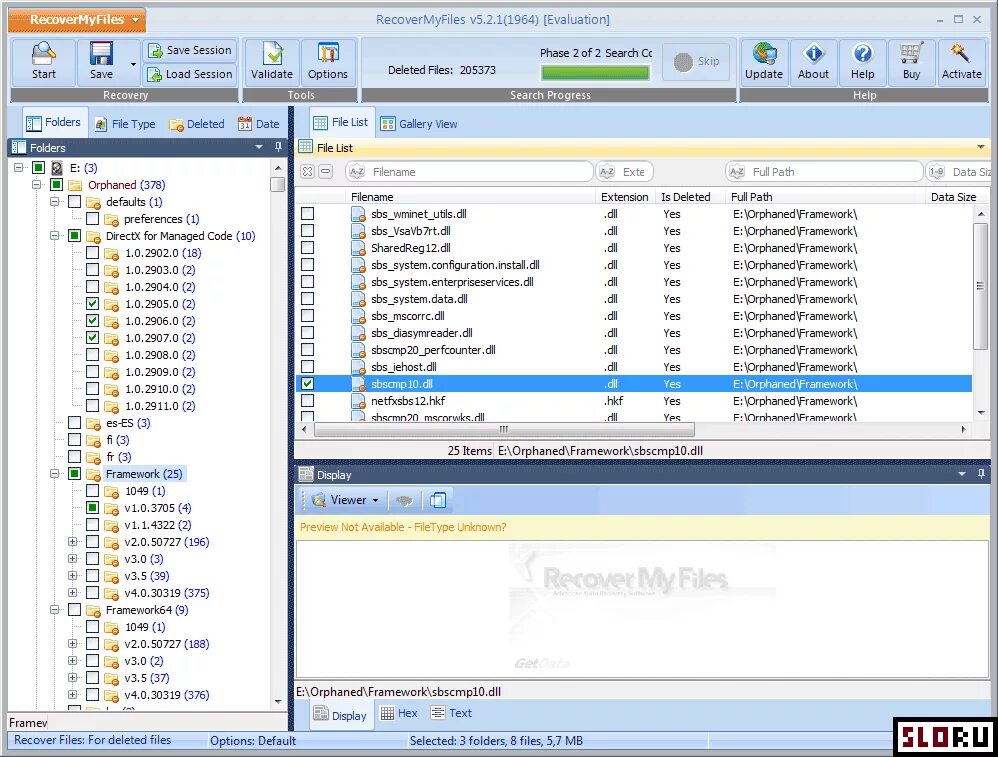This screenshot has width=998, height=757.
Task: Switch to Gallery View tab
Action: (x=419, y=124)
